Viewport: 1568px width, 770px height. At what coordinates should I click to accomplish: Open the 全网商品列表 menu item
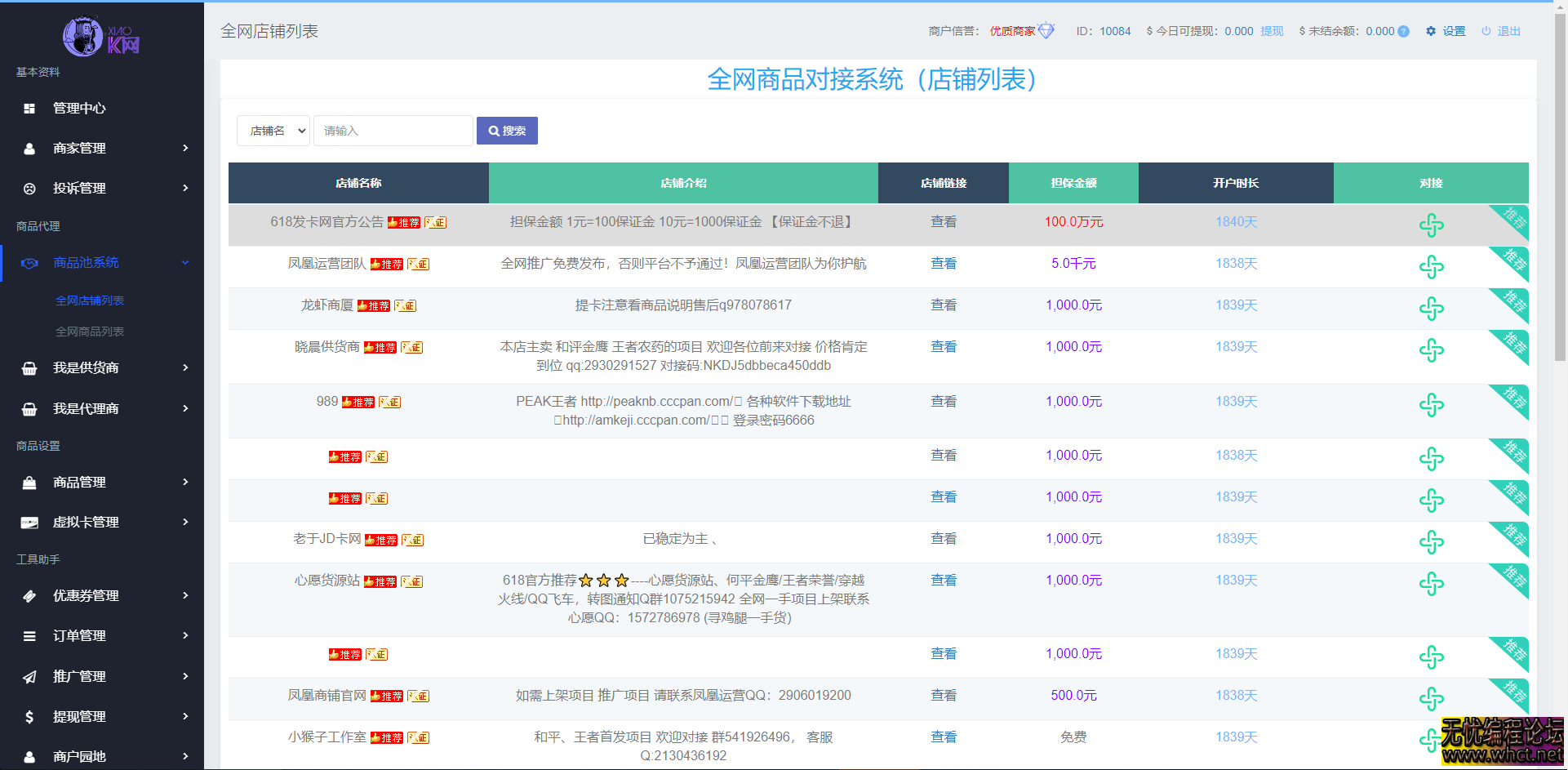(90, 332)
